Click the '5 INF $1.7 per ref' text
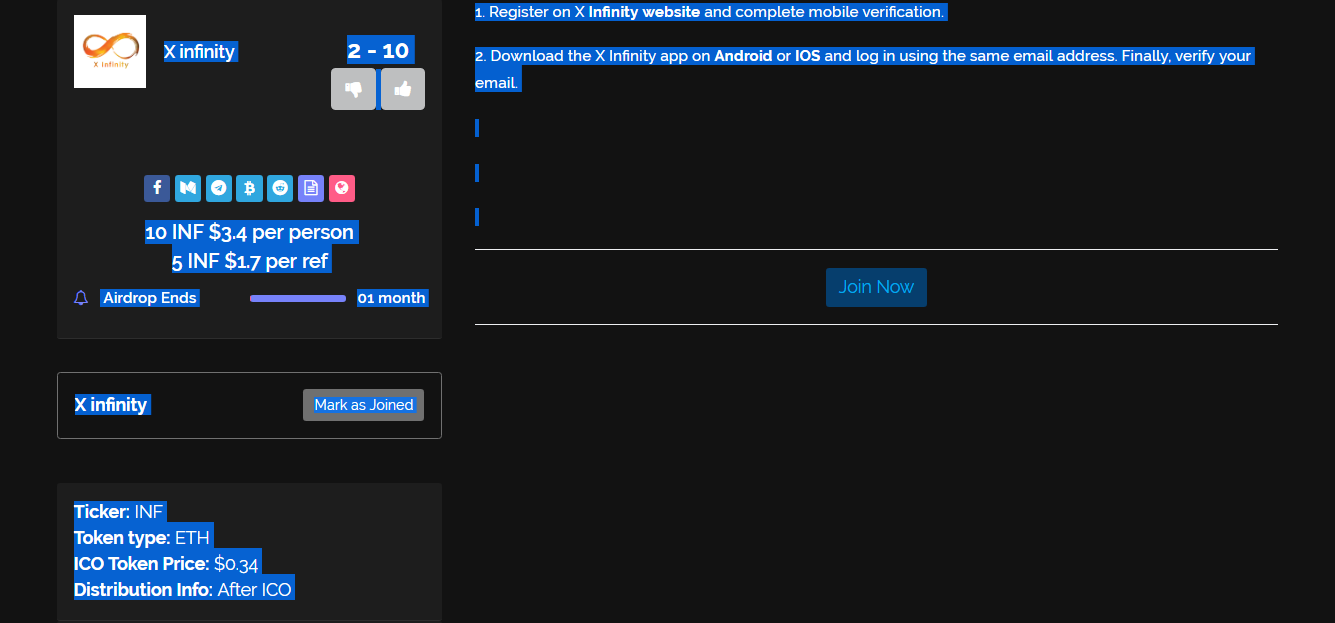Screen dimensions: 1335x623 tap(250, 262)
